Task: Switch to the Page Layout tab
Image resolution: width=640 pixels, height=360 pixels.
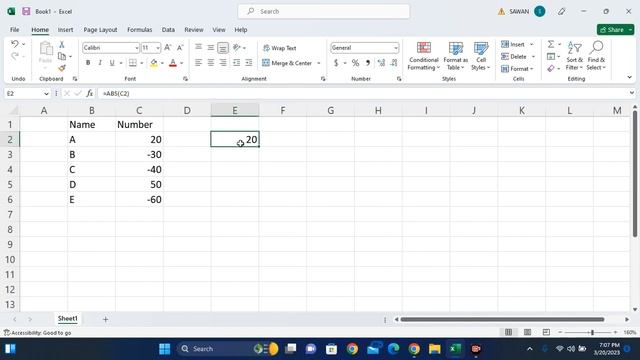Action: (100, 30)
